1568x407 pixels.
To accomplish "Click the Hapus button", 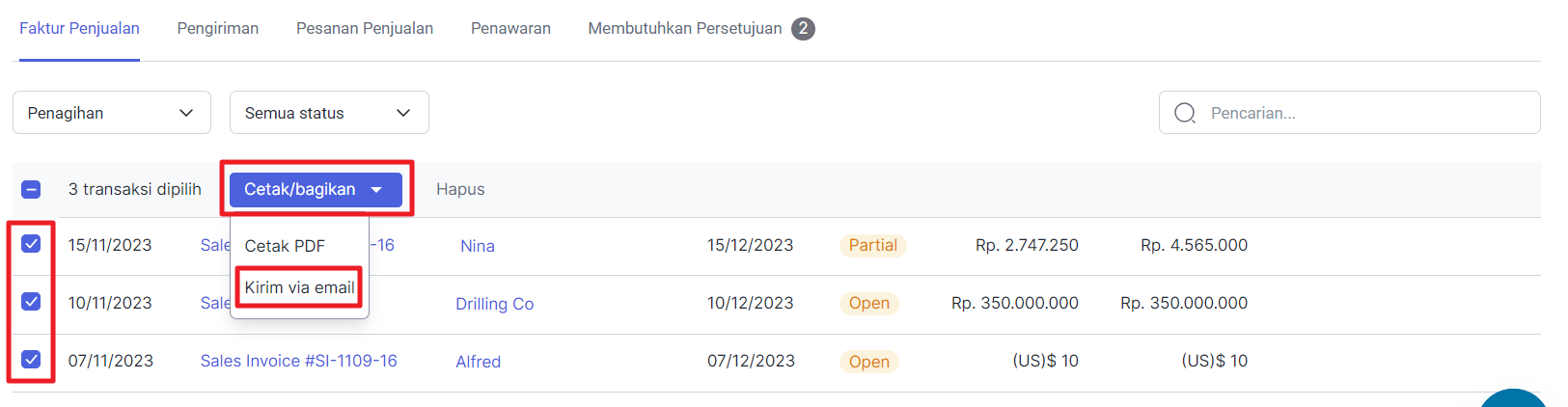I will 460,189.
